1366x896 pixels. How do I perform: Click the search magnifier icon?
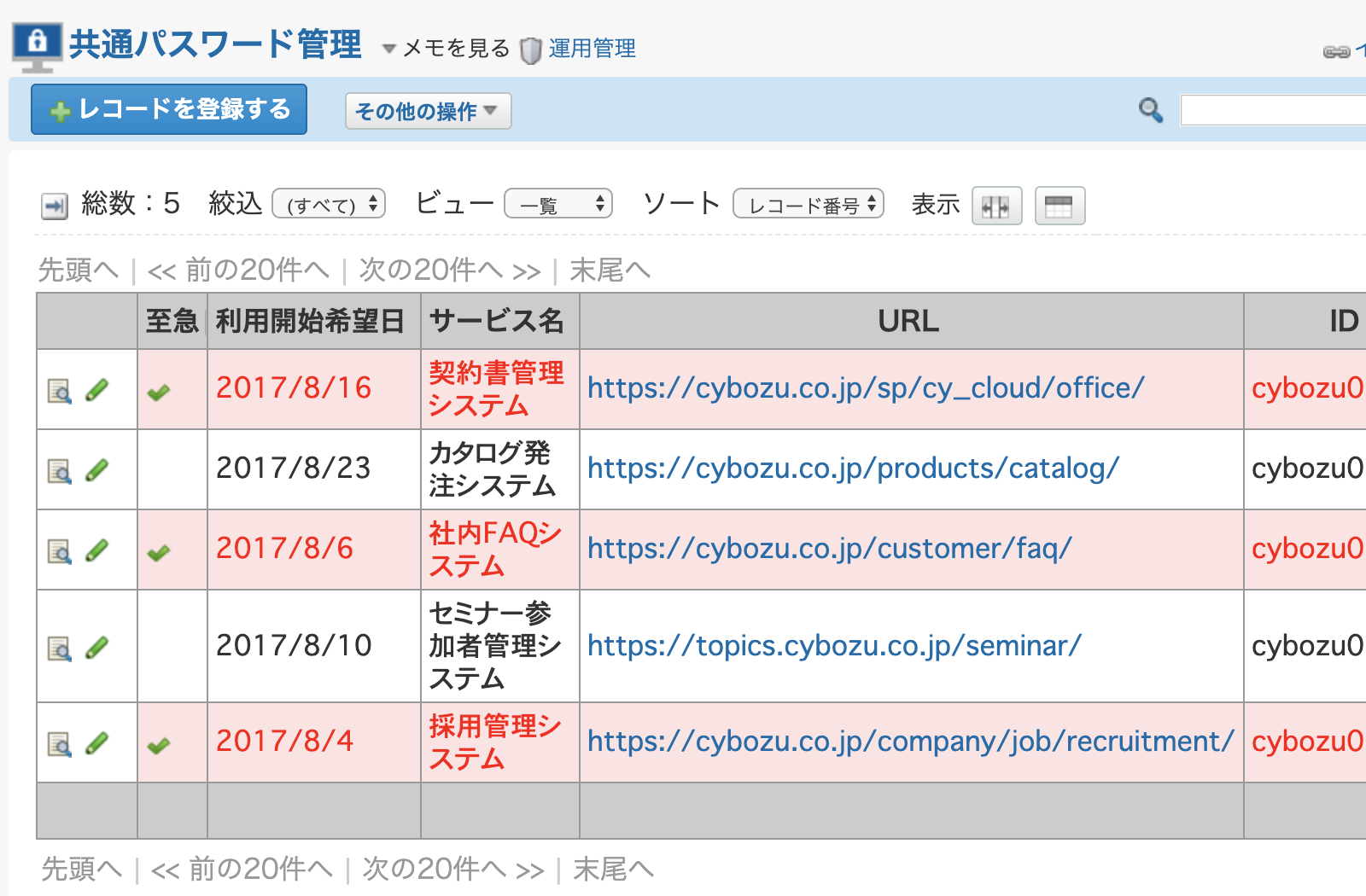1151,110
